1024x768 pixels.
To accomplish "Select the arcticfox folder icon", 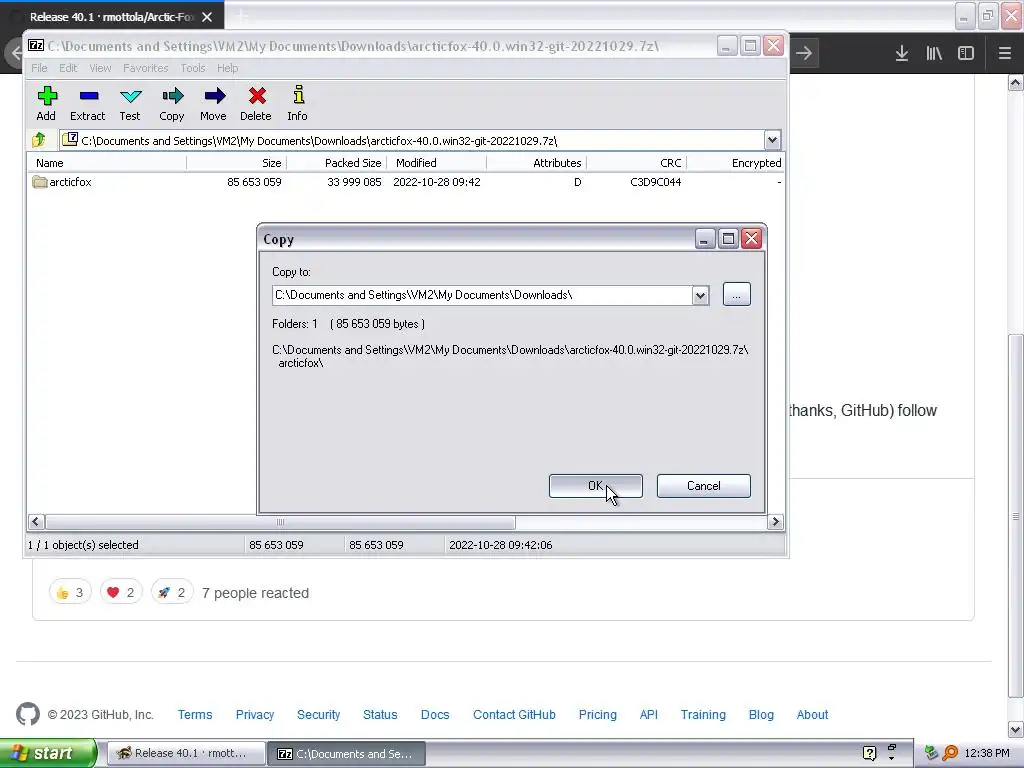I will [40, 182].
